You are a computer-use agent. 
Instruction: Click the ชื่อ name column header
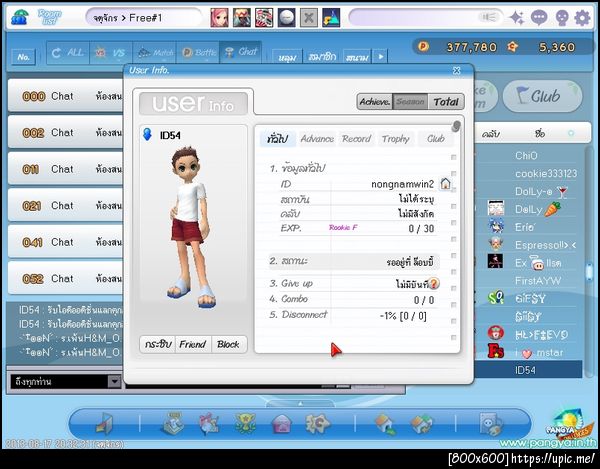[x=540, y=134]
